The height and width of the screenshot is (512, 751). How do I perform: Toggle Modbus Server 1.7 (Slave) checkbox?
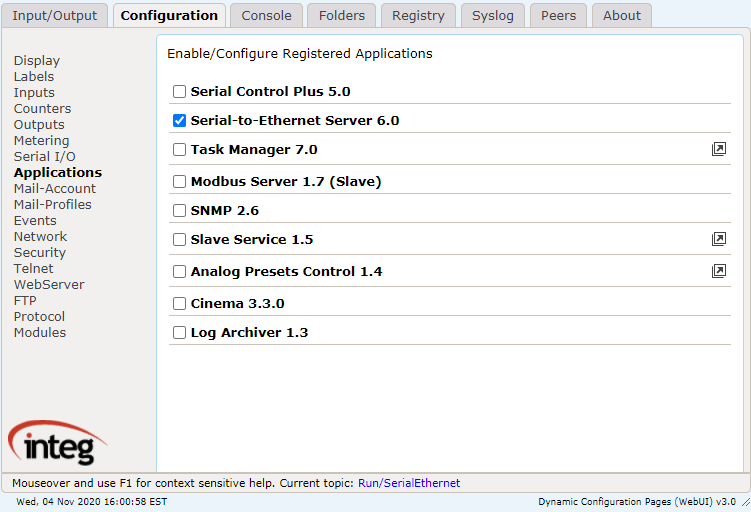coord(179,182)
